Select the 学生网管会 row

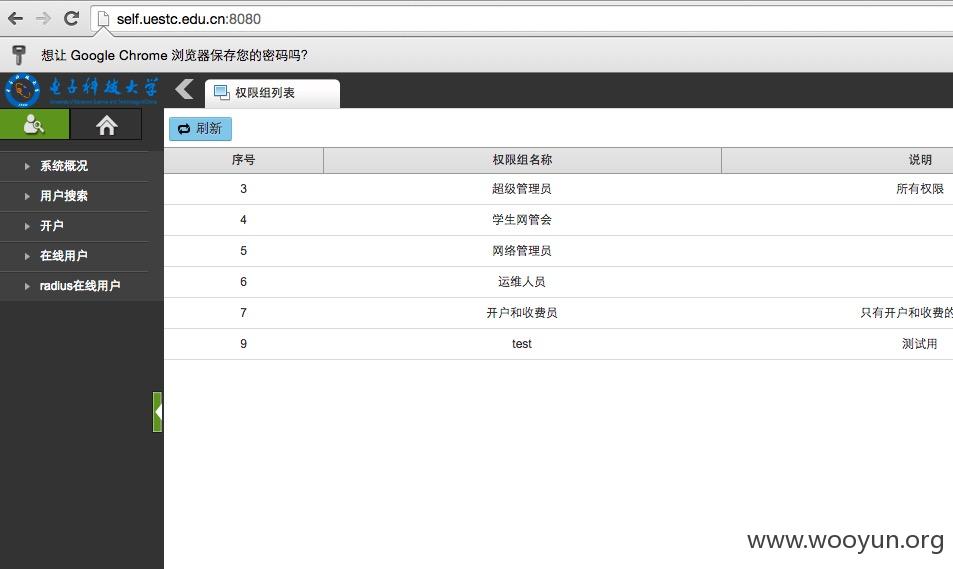click(559, 220)
